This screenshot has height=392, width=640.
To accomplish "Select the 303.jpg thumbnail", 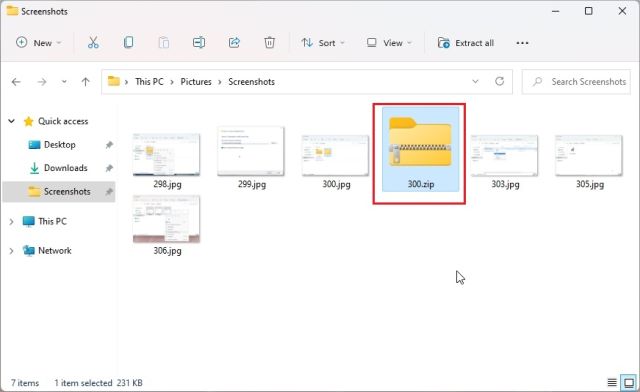I will [x=504, y=156].
